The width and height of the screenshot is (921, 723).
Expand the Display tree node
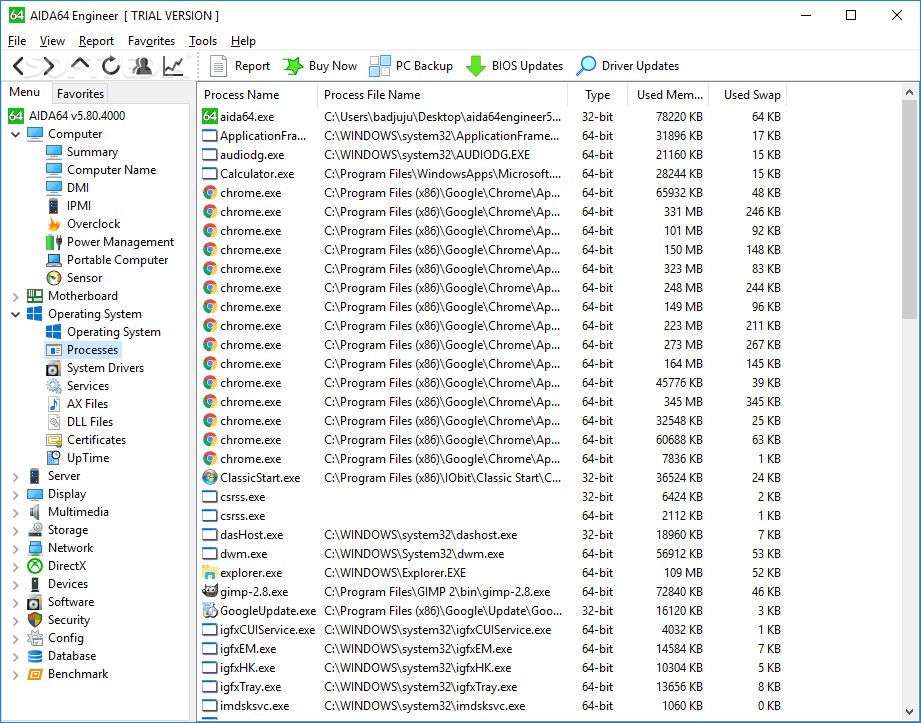pos(16,495)
